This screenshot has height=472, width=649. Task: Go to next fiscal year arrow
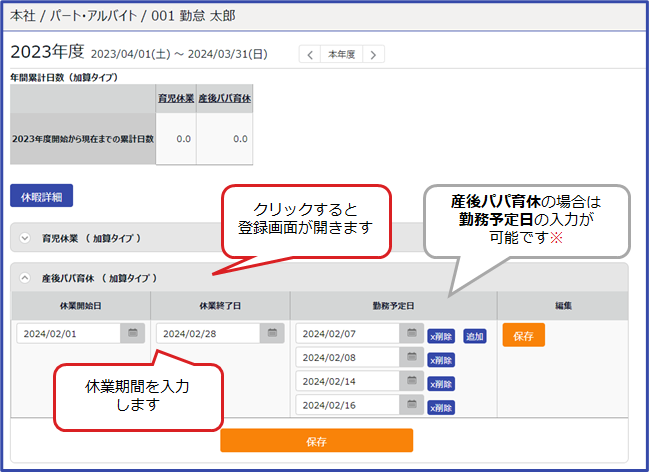point(373,55)
